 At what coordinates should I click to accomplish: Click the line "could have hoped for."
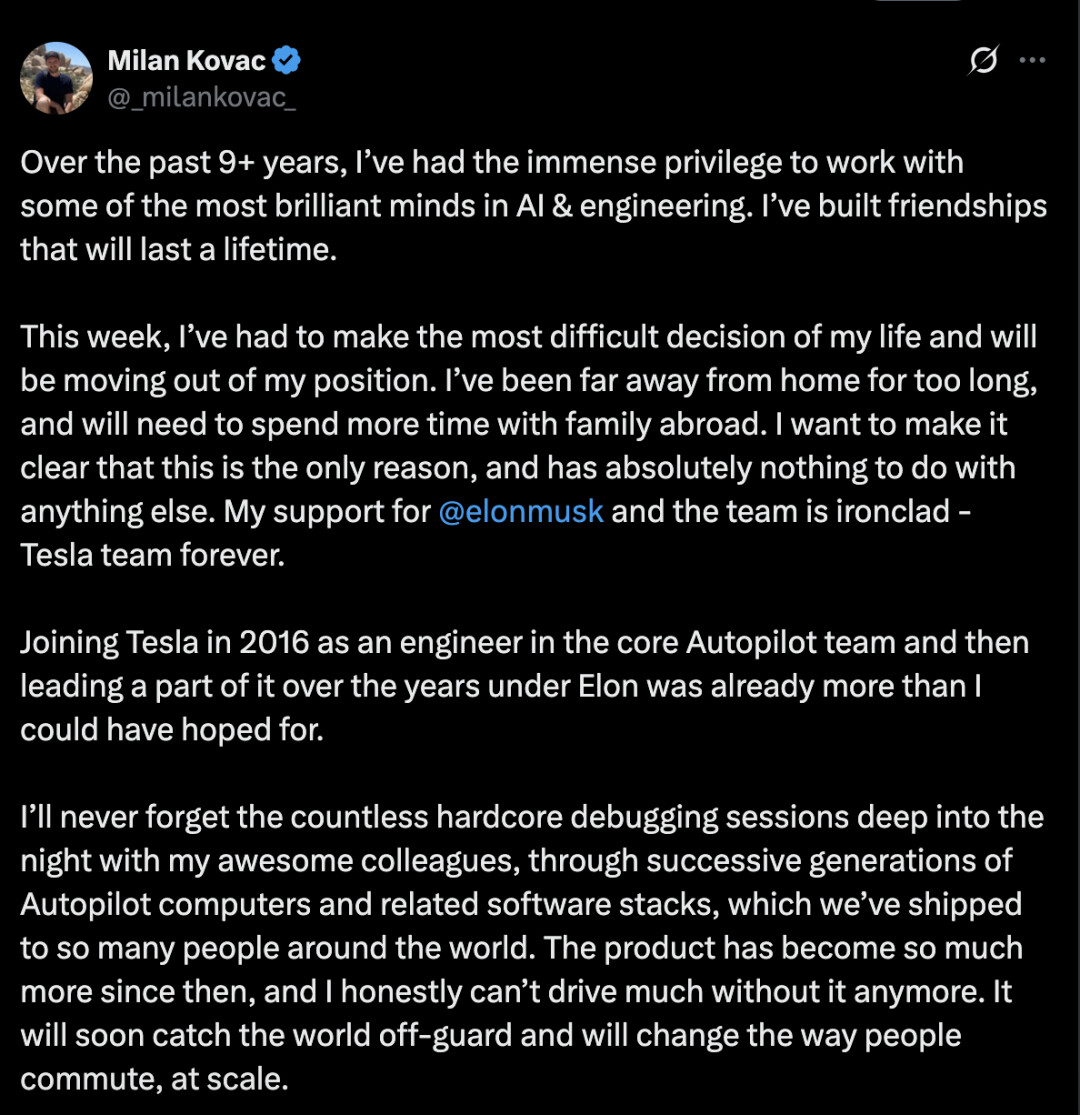[172, 730]
